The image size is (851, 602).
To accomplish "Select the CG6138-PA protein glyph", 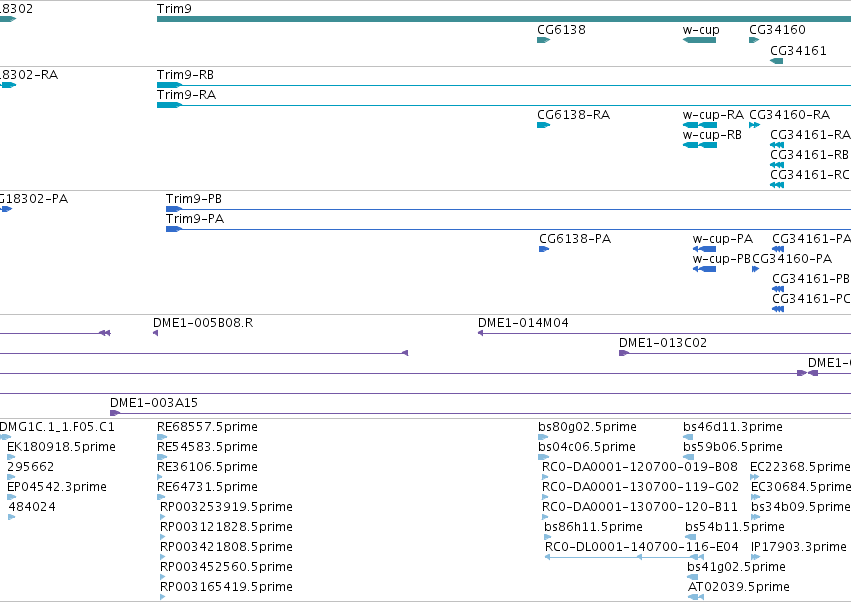I will [x=544, y=249].
